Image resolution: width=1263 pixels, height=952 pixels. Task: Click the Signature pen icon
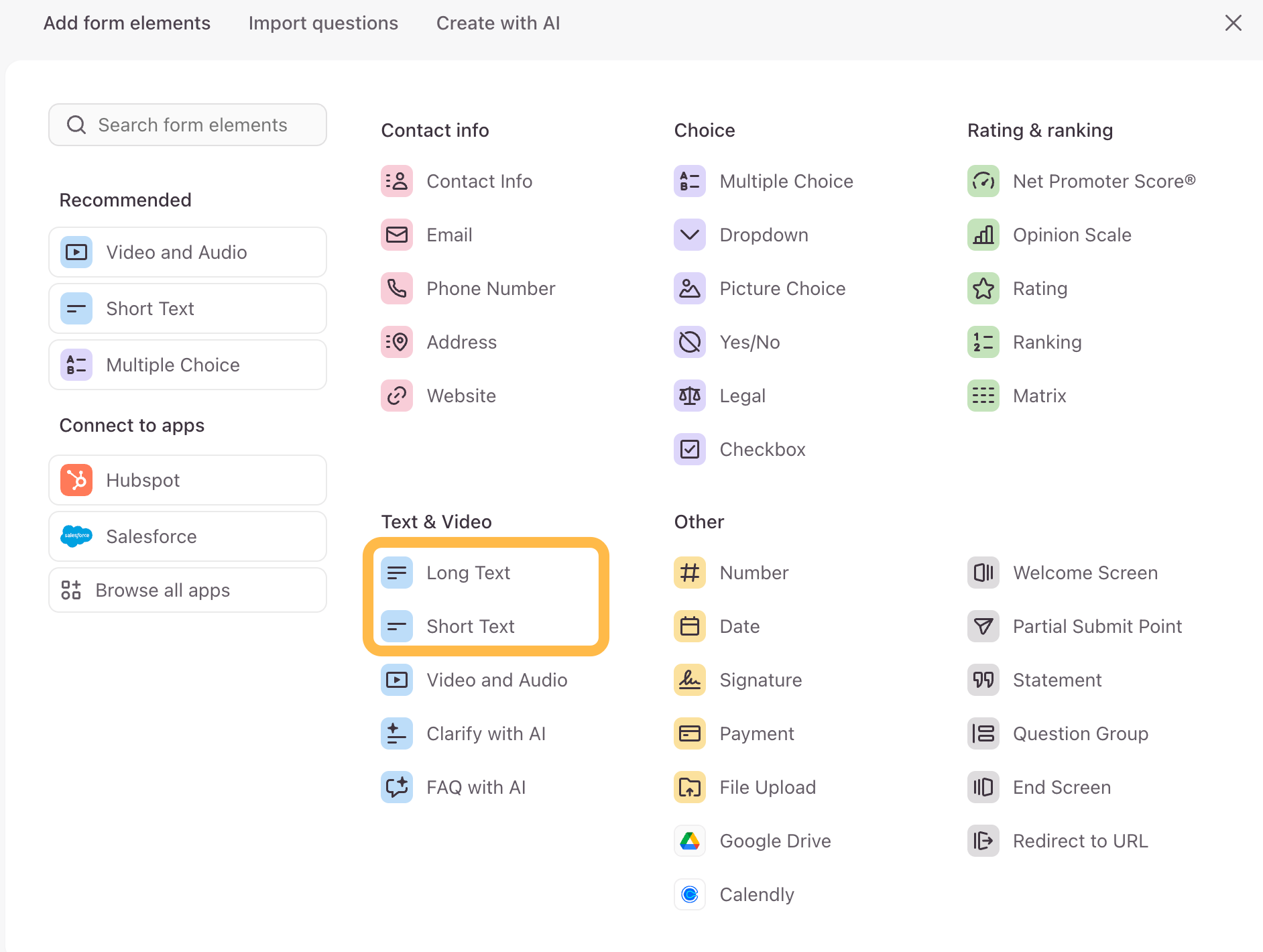coord(689,680)
